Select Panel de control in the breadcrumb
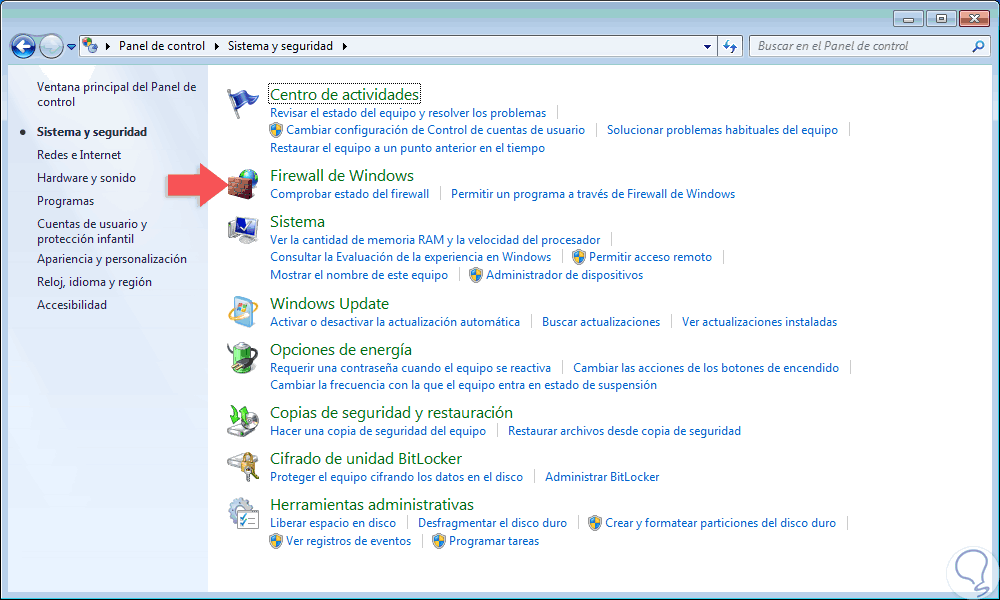 [162, 46]
